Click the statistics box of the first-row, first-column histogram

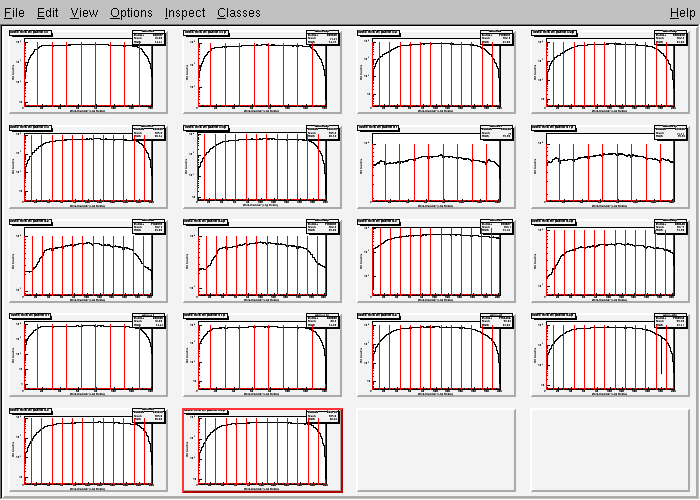(x=149, y=38)
